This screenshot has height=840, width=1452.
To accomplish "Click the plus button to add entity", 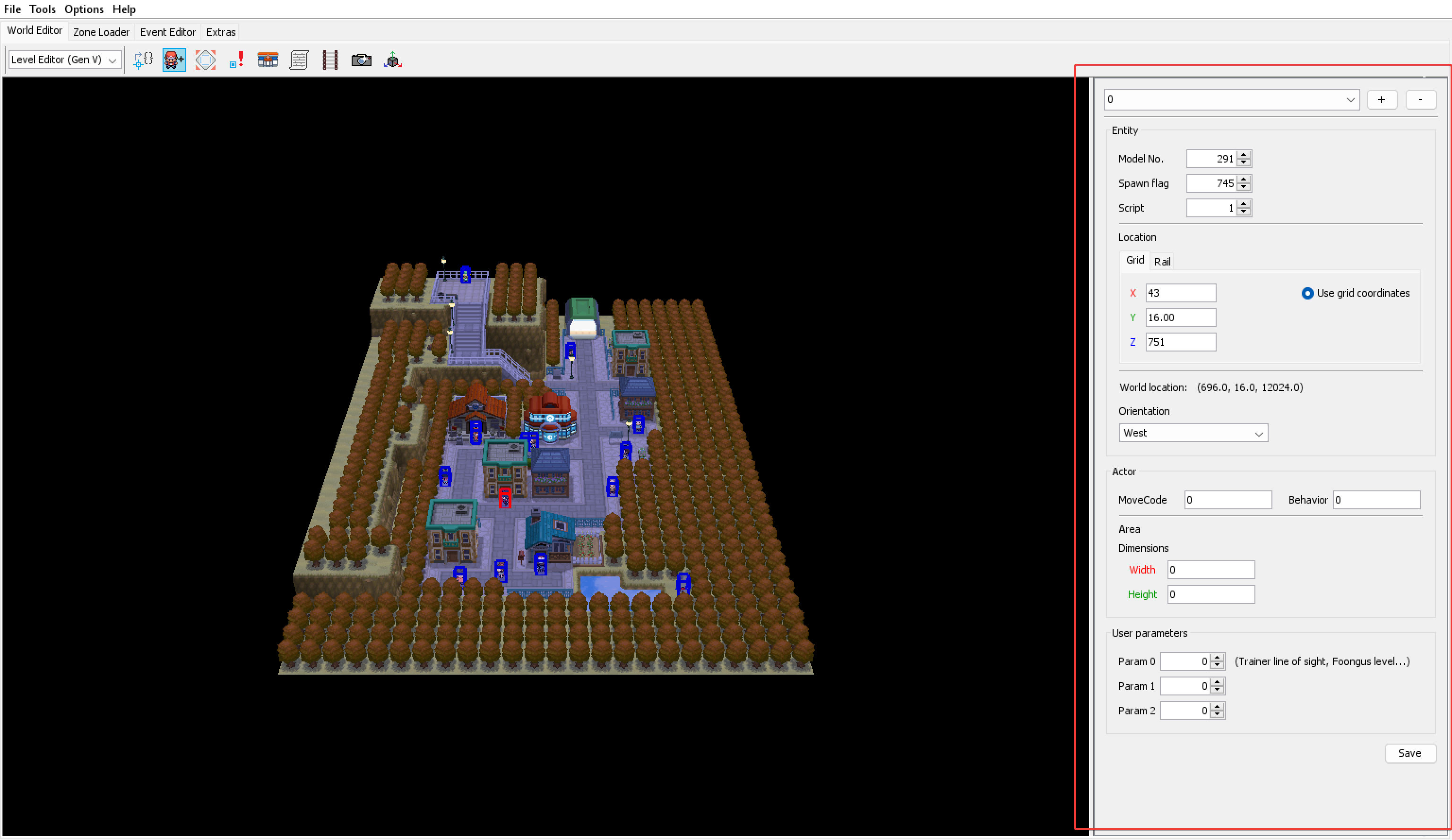I will coord(1382,99).
